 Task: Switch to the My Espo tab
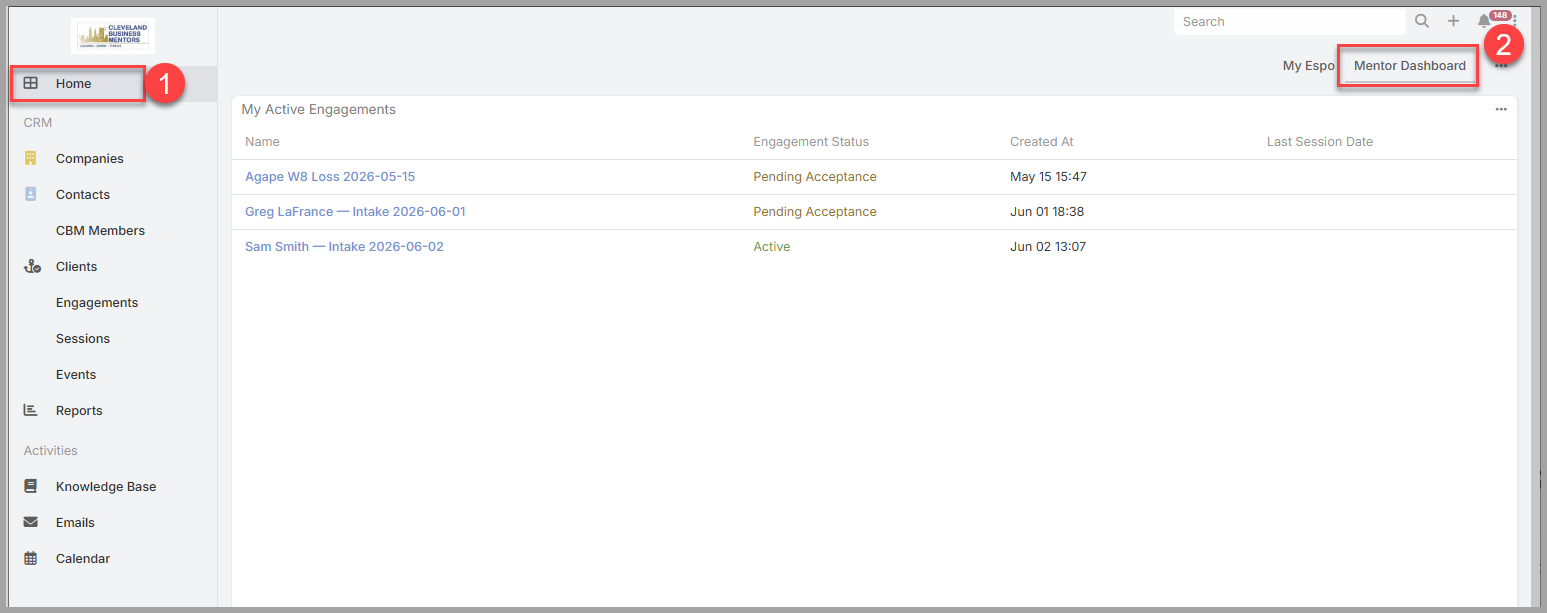1309,66
